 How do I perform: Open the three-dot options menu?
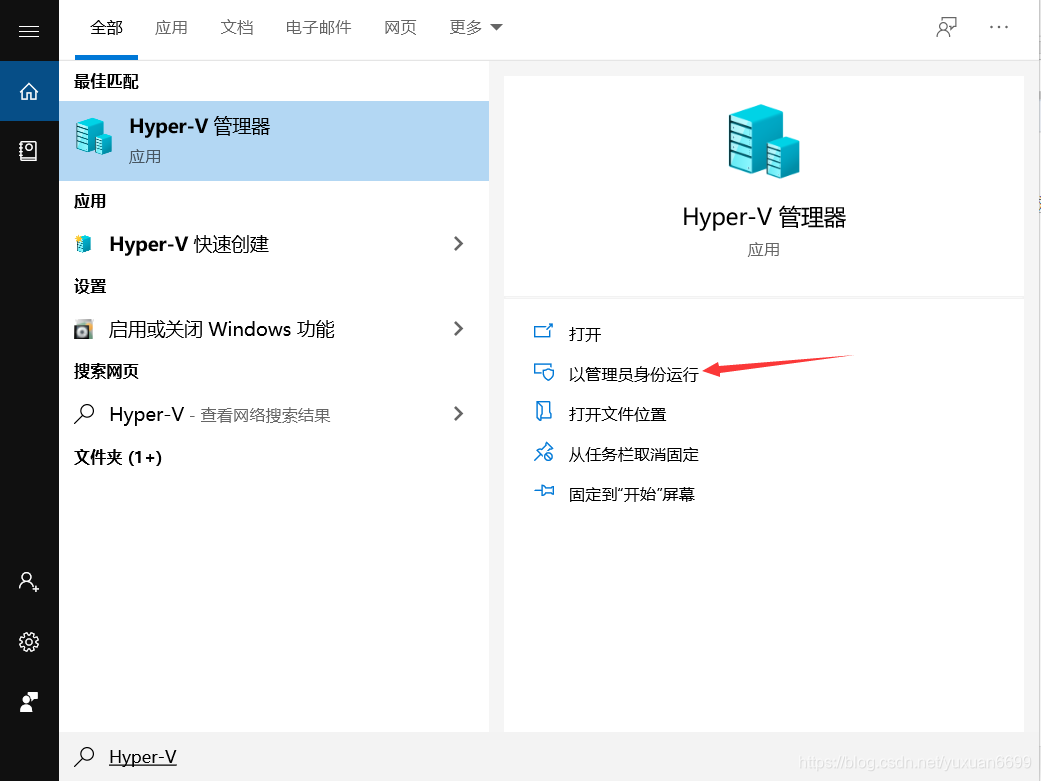pyautogui.click(x=999, y=27)
